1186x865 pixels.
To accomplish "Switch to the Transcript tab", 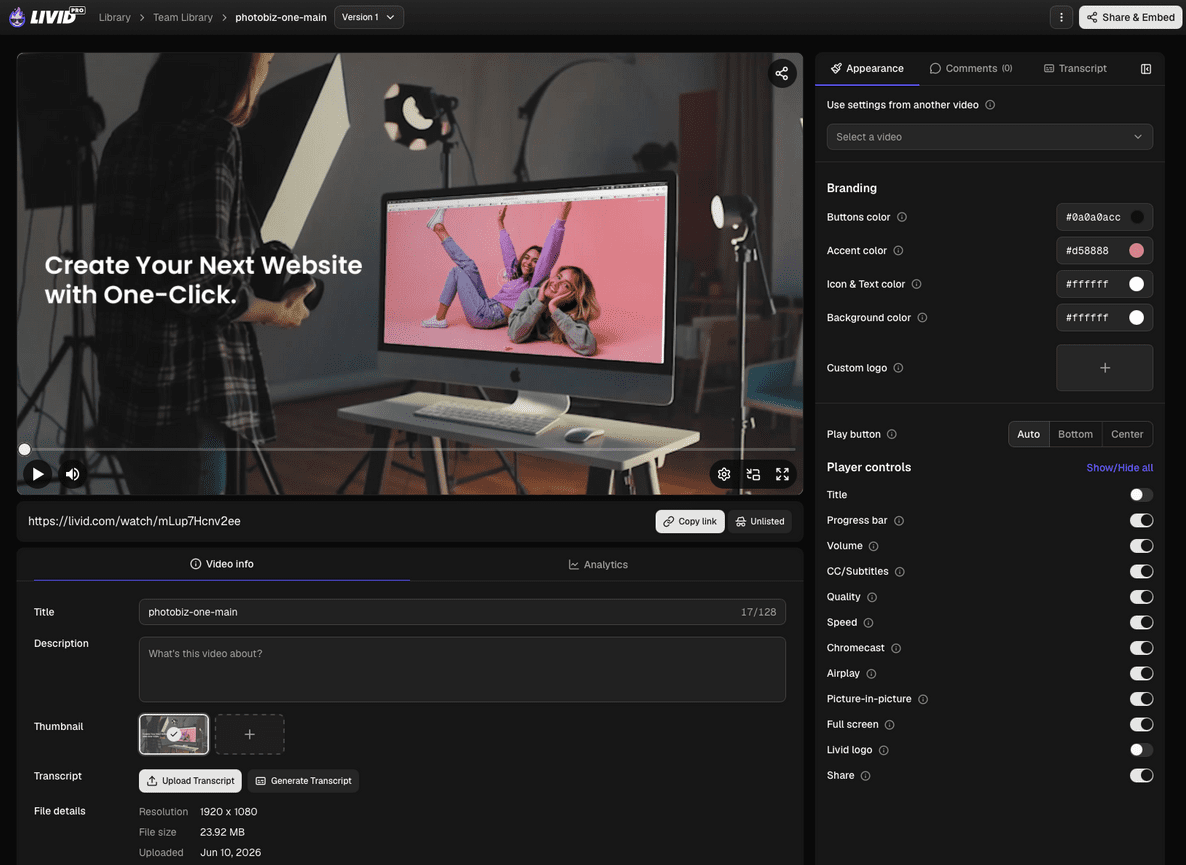I will click(x=1075, y=68).
